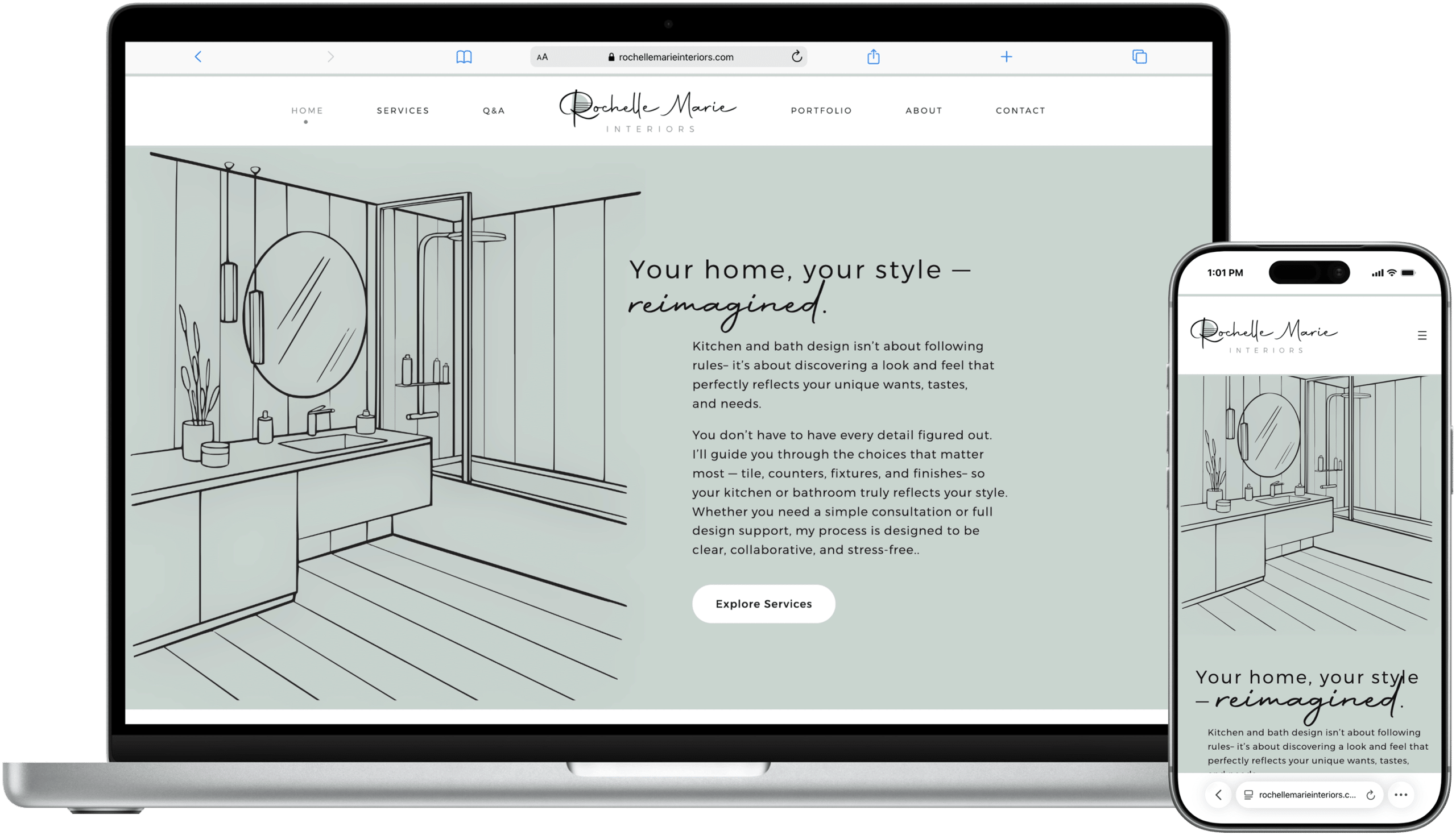This screenshot has width=1456, height=835.
Task: Open the bookmarks book icon
Action: 464,57
